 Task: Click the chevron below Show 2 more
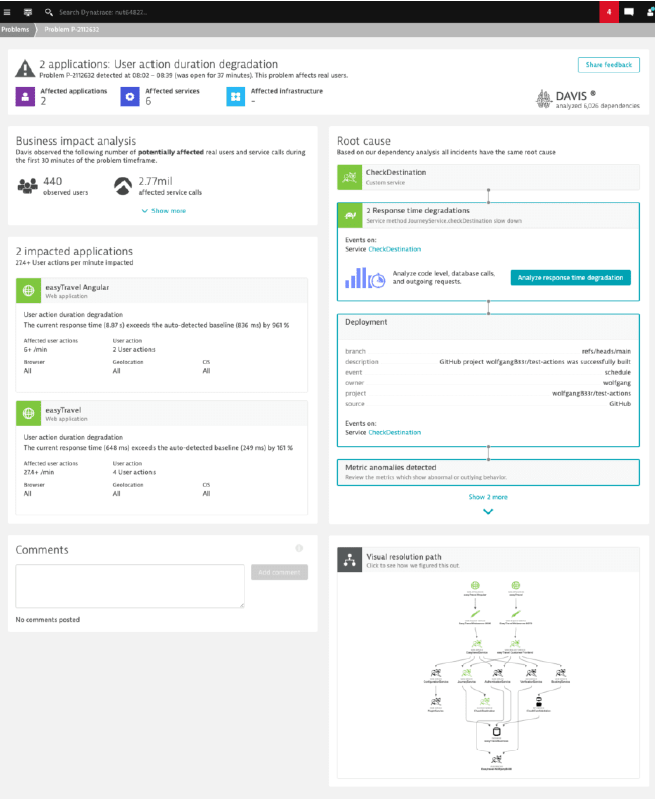(x=488, y=512)
